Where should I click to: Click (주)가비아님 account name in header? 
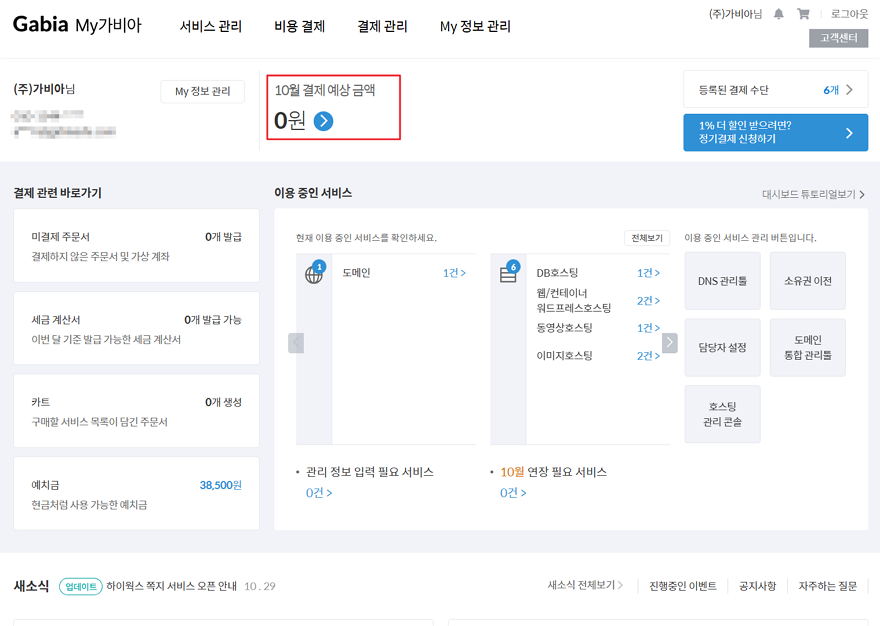pyautogui.click(x=735, y=14)
